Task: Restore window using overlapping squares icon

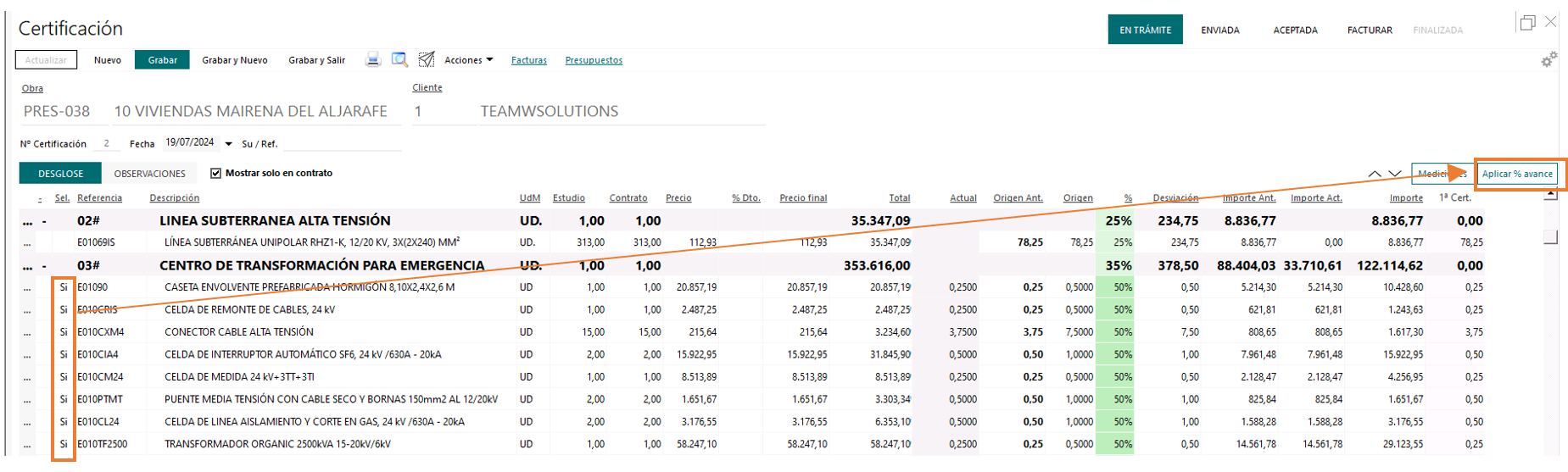Action: pyautogui.click(x=1527, y=23)
